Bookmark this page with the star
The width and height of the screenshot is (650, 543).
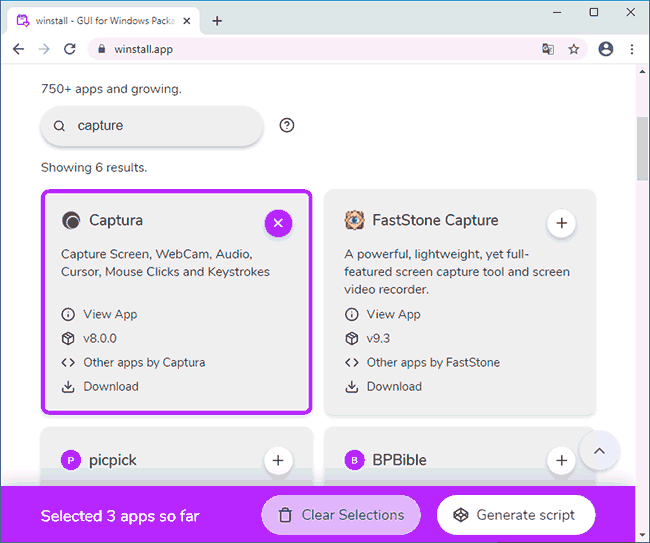(574, 49)
